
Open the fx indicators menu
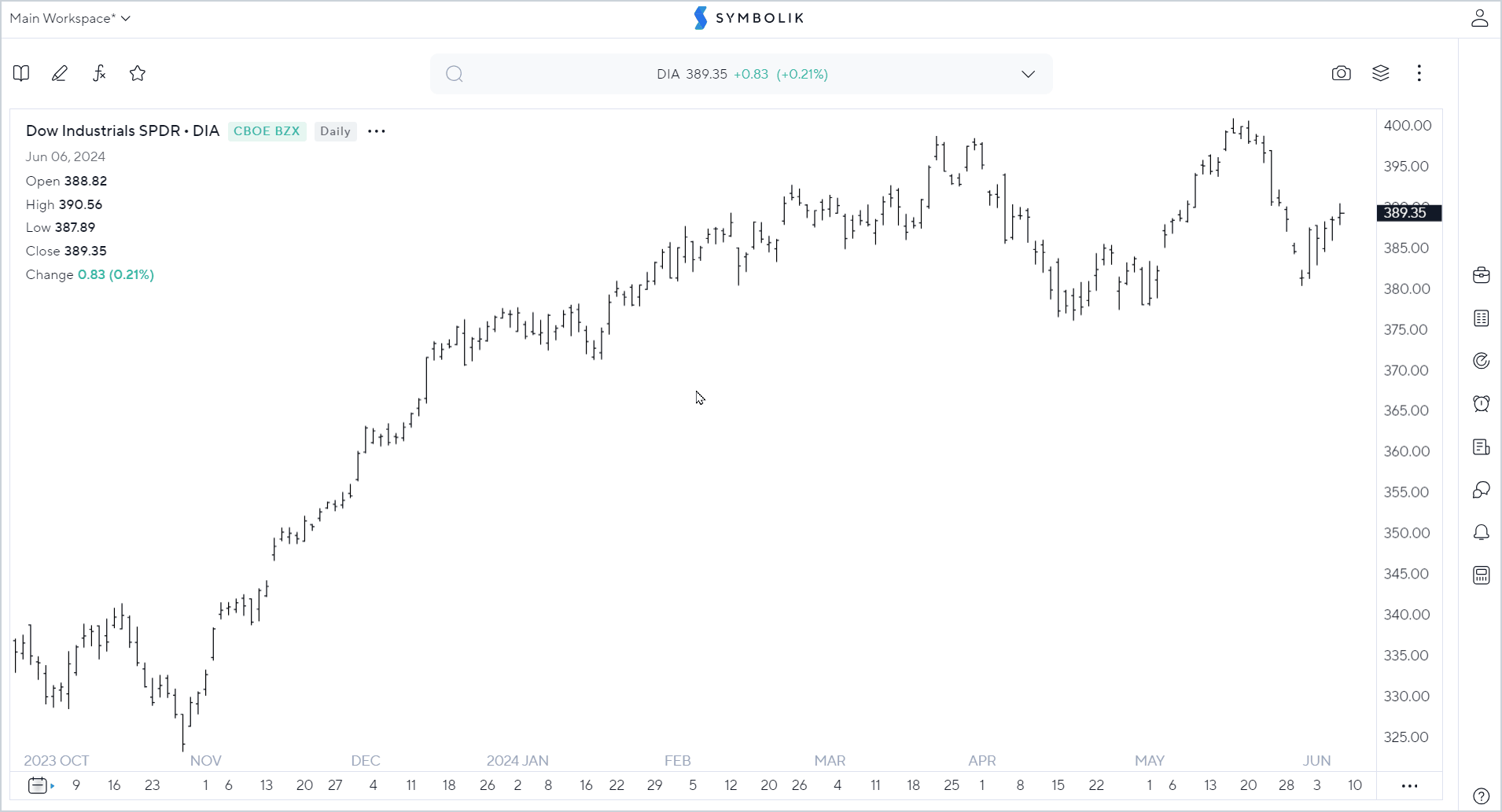(99, 73)
